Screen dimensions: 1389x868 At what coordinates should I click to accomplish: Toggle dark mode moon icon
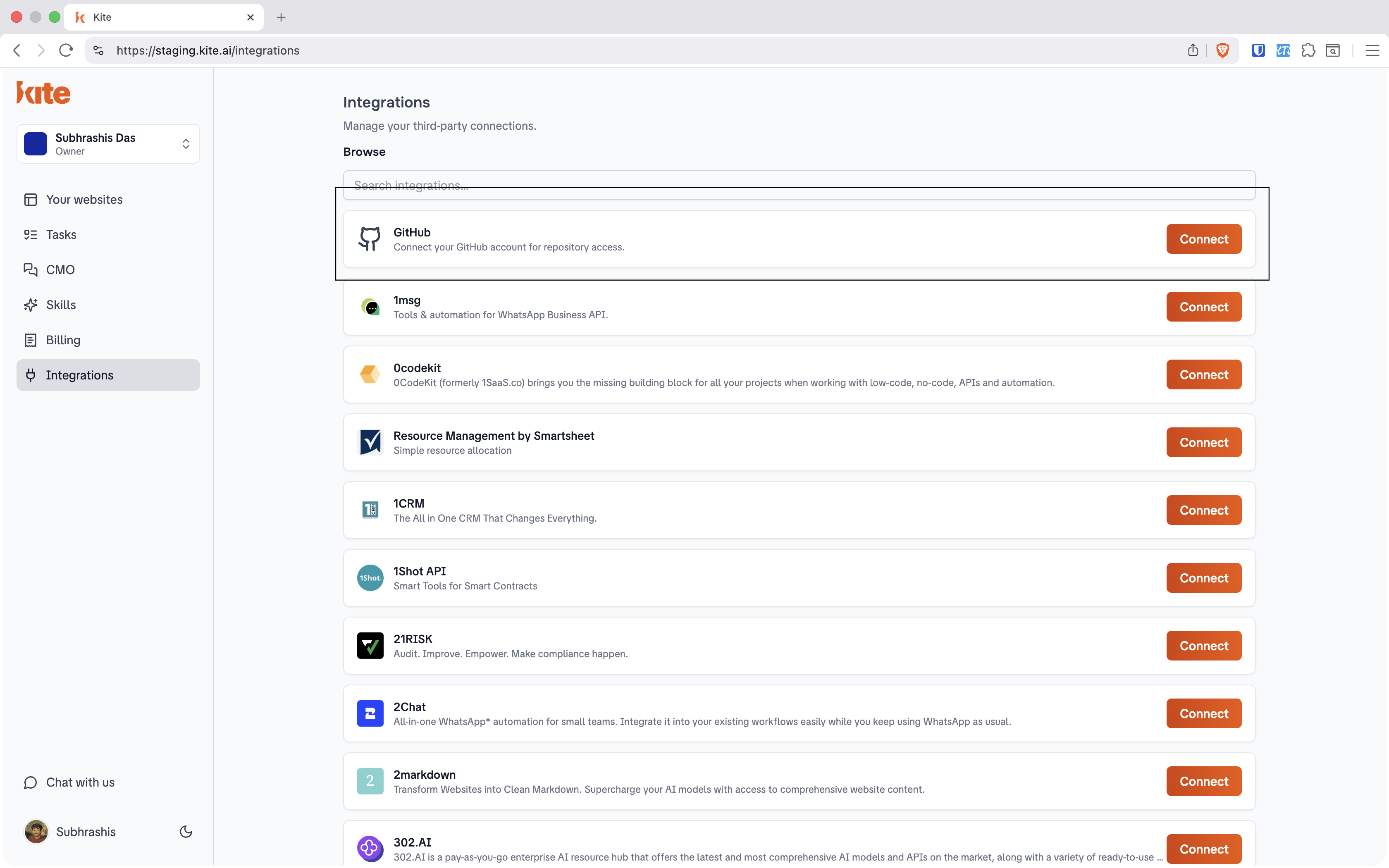click(186, 831)
